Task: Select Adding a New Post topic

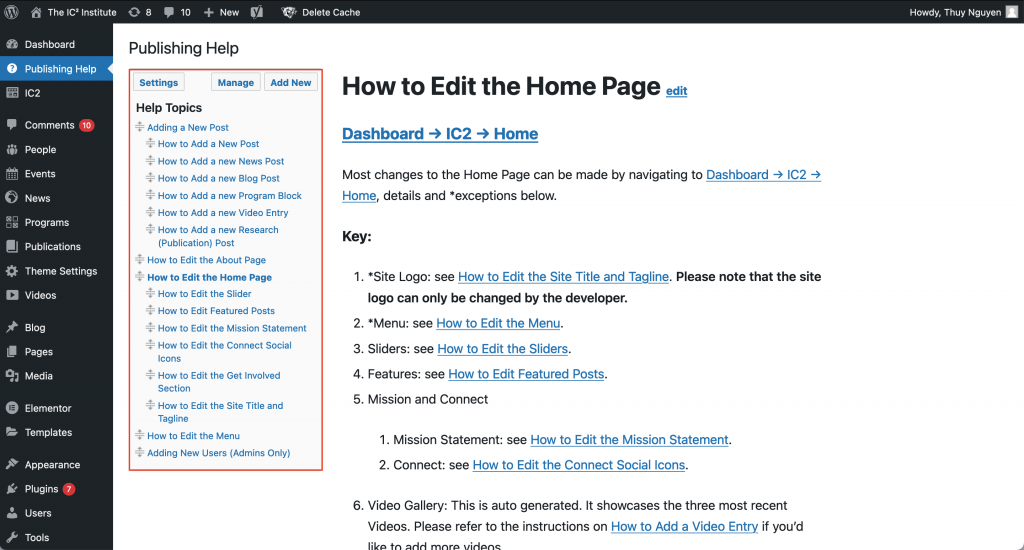Action: tap(188, 127)
